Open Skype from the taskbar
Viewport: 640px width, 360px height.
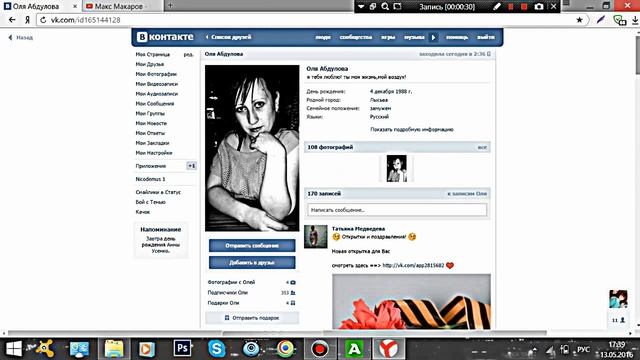(217, 349)
